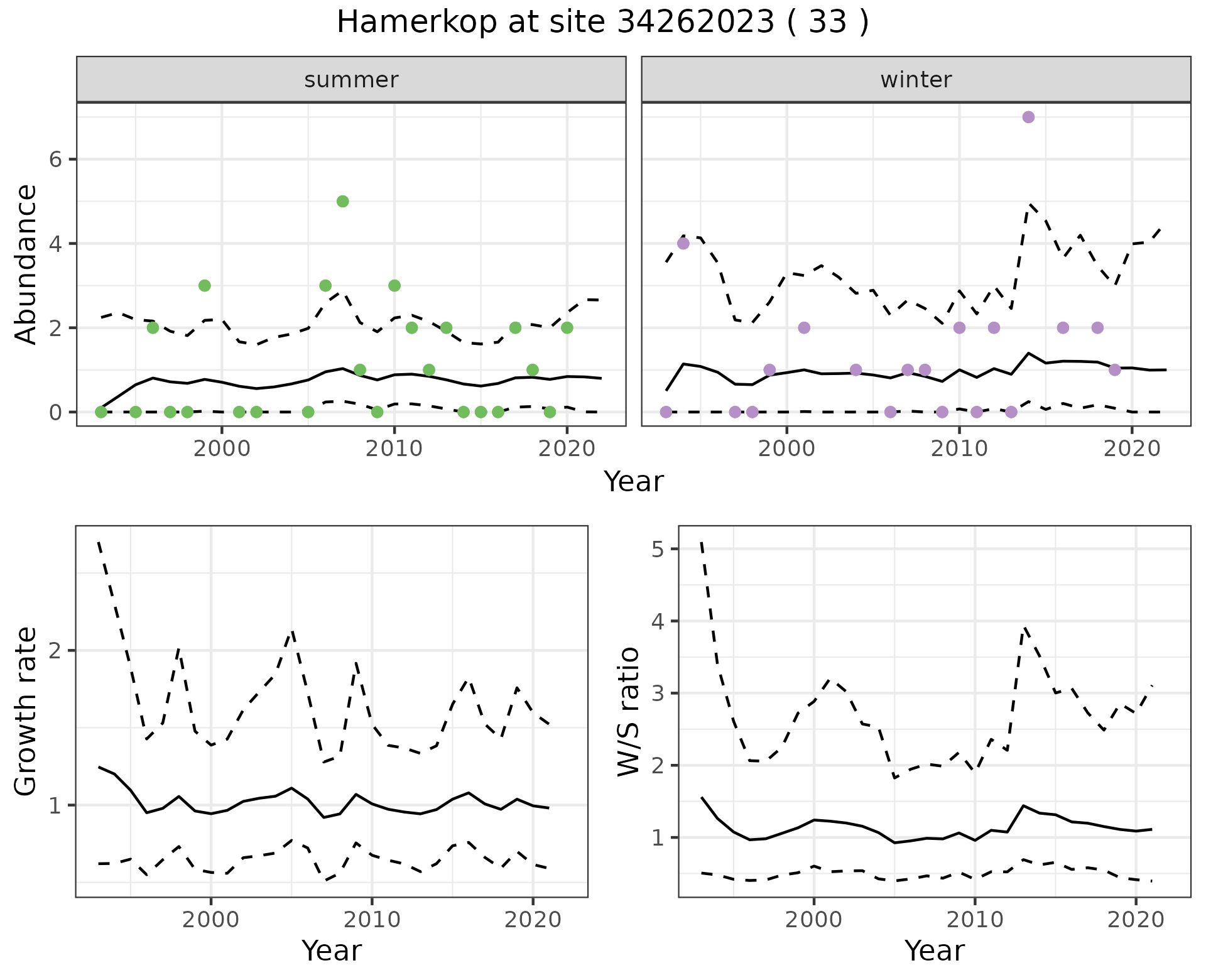
Task: Click the green summer point at 2010 value 3
Action: coord(394,285)
